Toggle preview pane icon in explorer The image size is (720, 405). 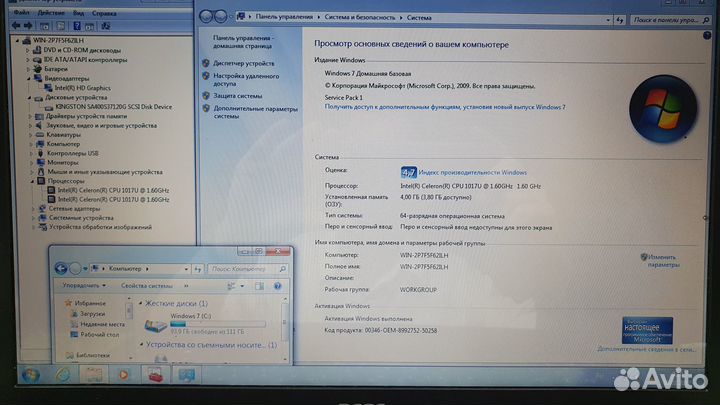coord(259,286)
